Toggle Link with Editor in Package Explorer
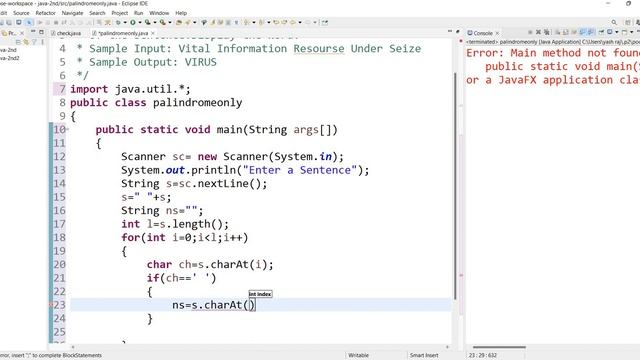 [x=26, y=42]
